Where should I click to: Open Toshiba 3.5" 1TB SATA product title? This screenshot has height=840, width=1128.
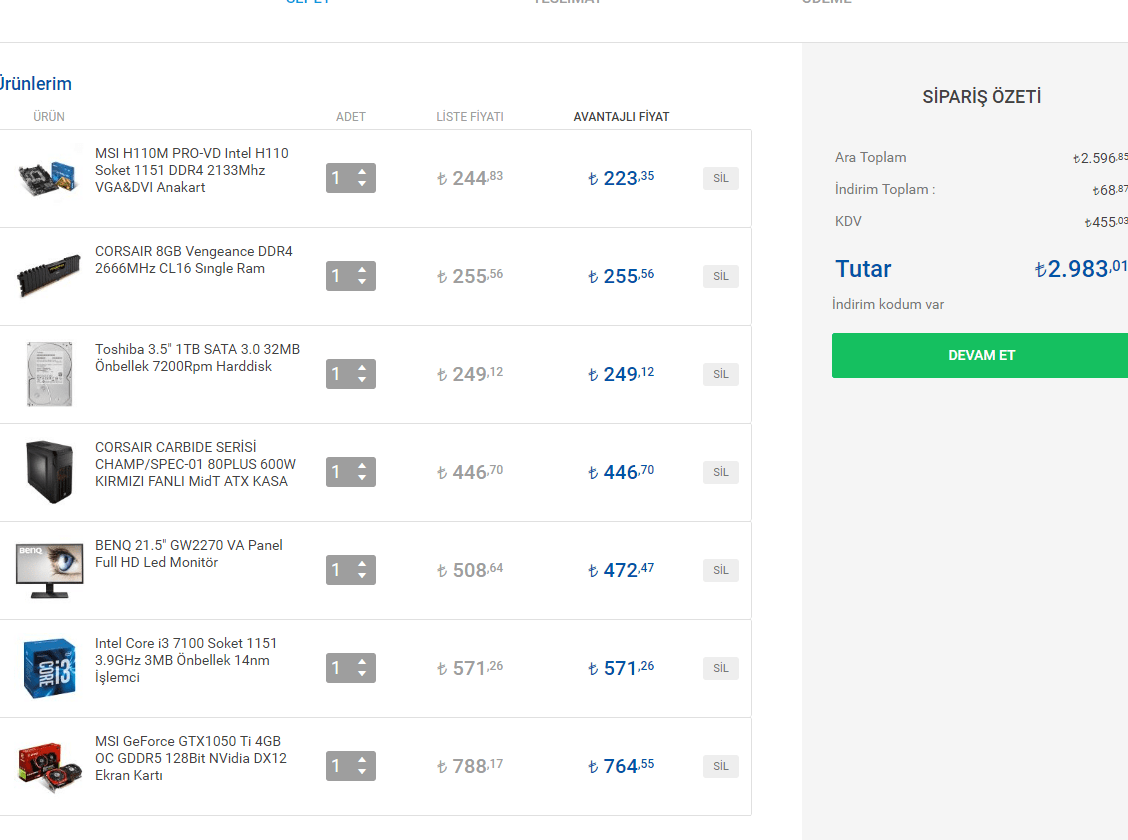point(197,357)
